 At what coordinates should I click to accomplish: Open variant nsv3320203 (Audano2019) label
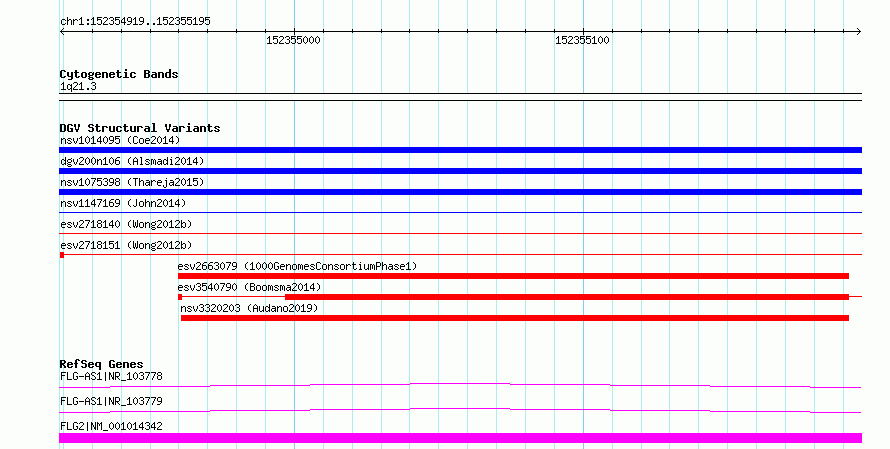pyautogui.click(x=249, y=308)
